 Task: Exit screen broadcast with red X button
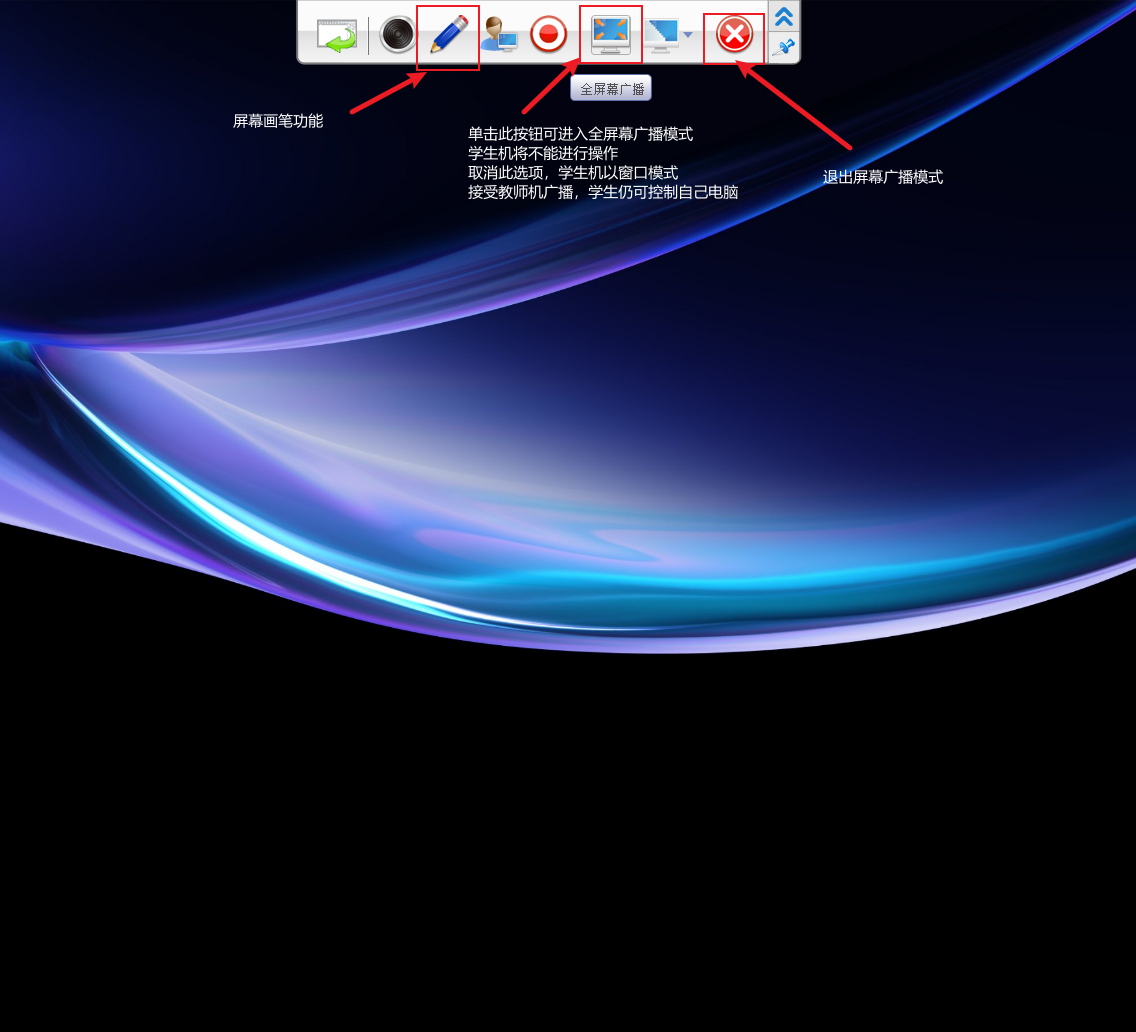coord(735,35)
